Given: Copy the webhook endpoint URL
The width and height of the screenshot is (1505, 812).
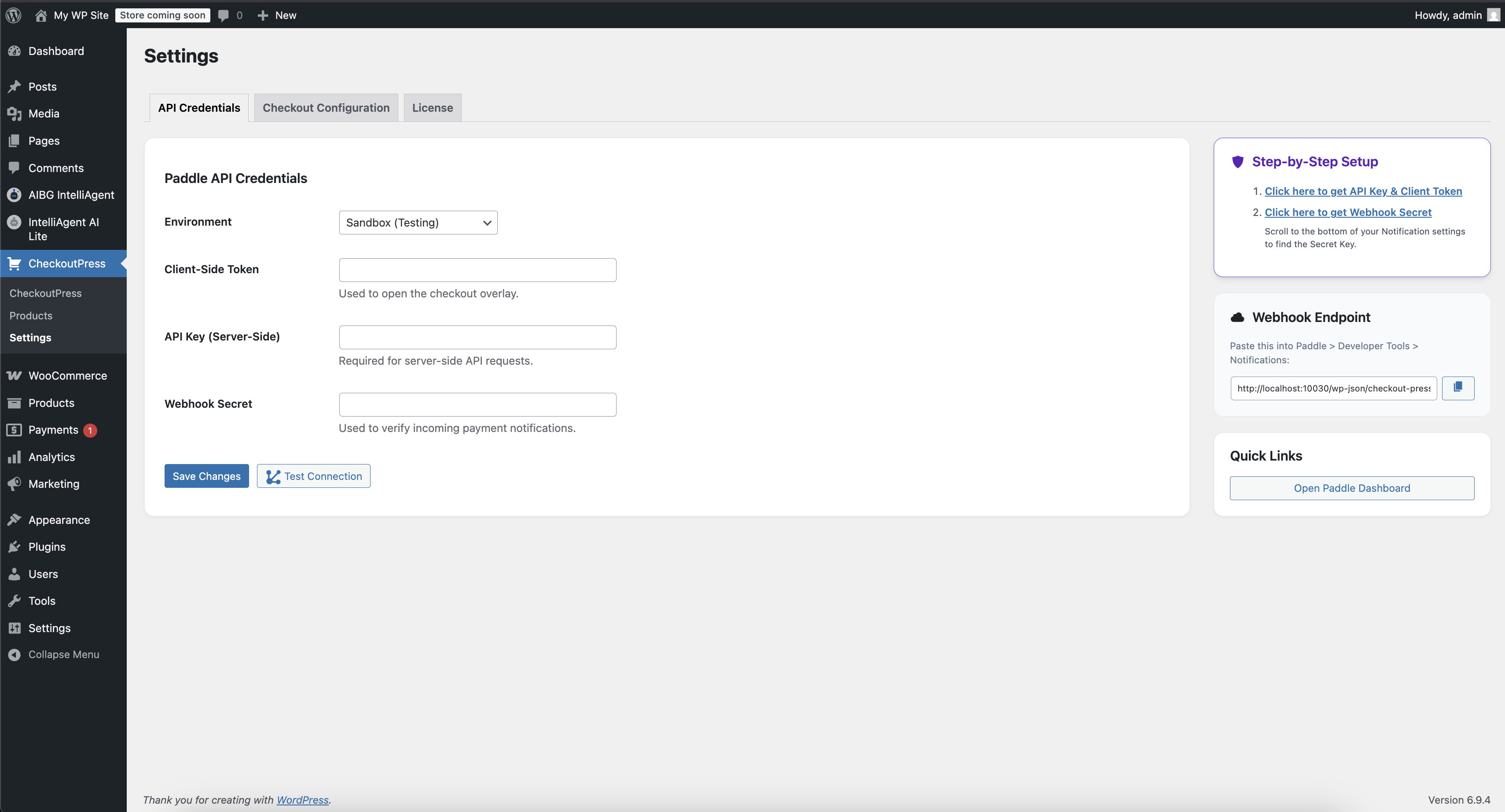Looking at the screenshot, I should [1457, 388].
